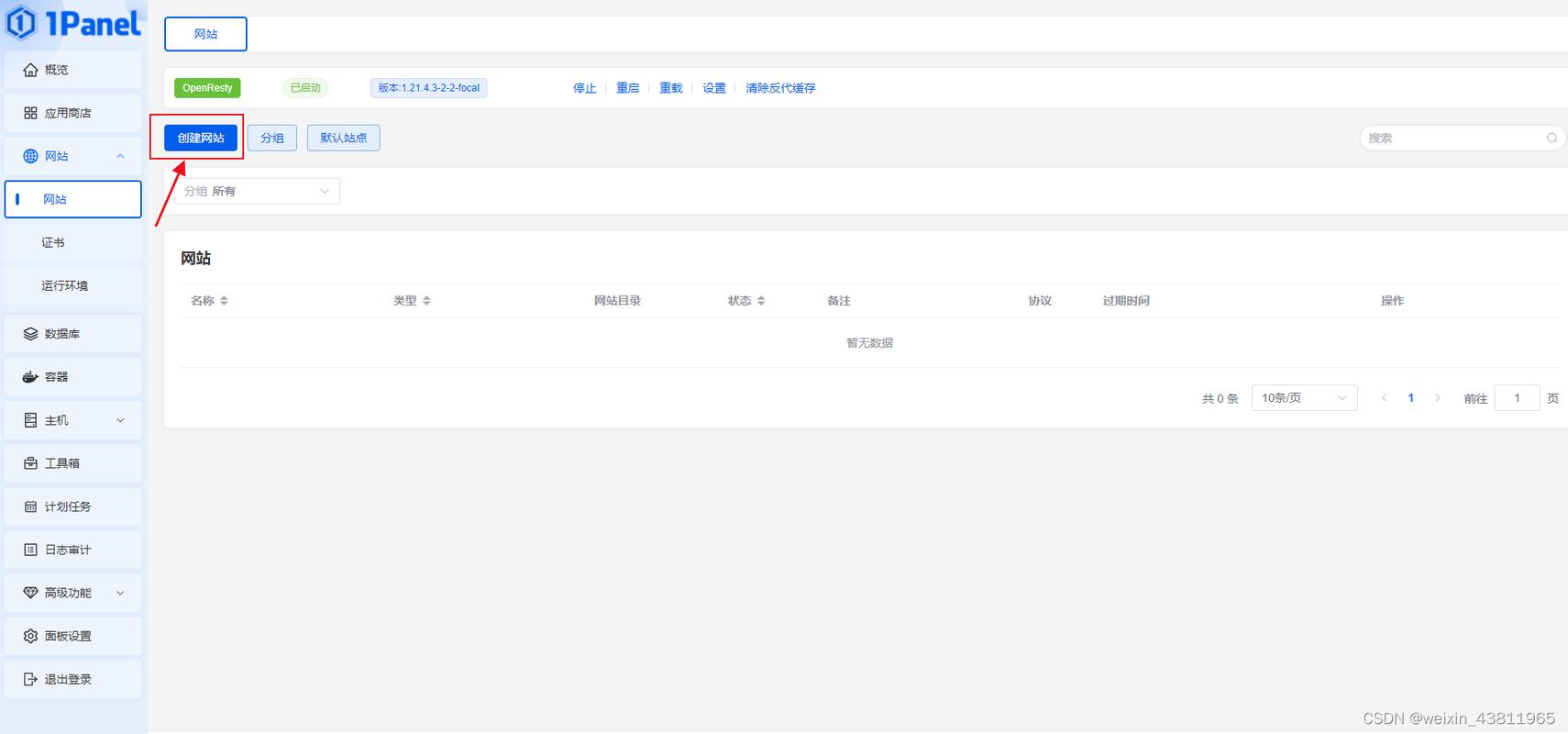This screenshot has width=1568, height=734.
Task: Click search magnifier icon in 搜索 box
Action: 1551,138
